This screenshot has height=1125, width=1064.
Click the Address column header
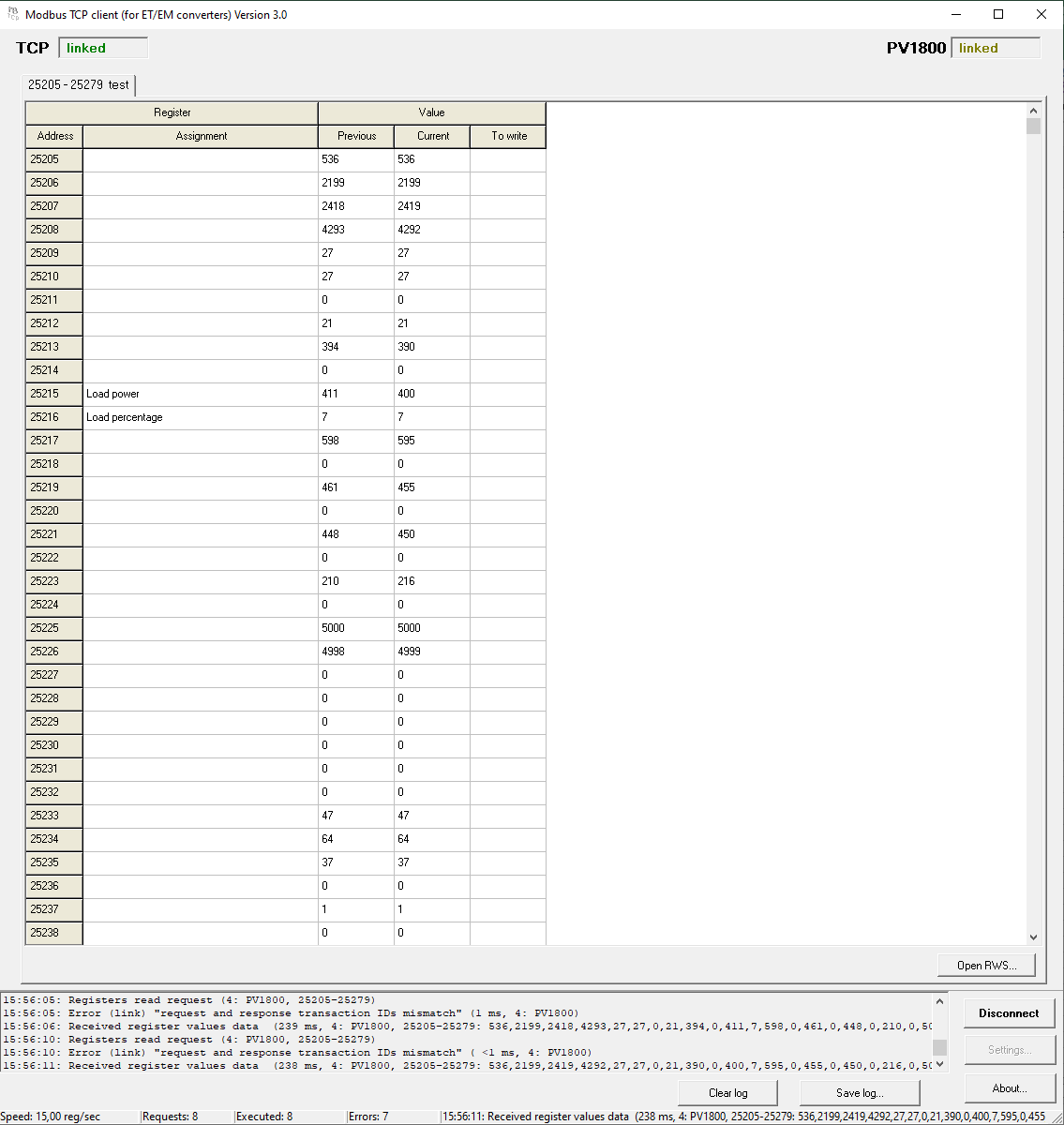(54, 136)
